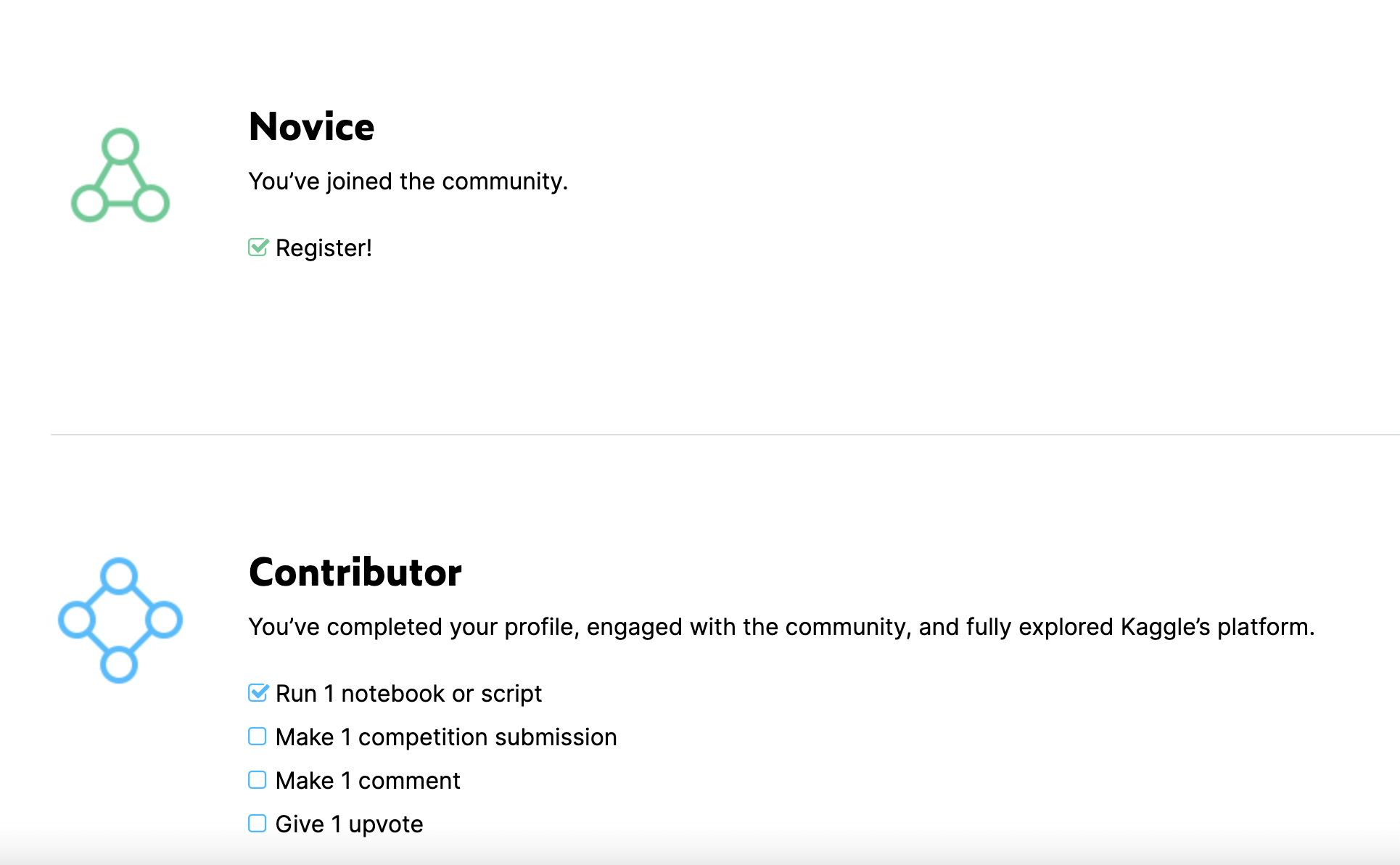
Task: Click the Run 1 notebook or script label
Action: 408,693
